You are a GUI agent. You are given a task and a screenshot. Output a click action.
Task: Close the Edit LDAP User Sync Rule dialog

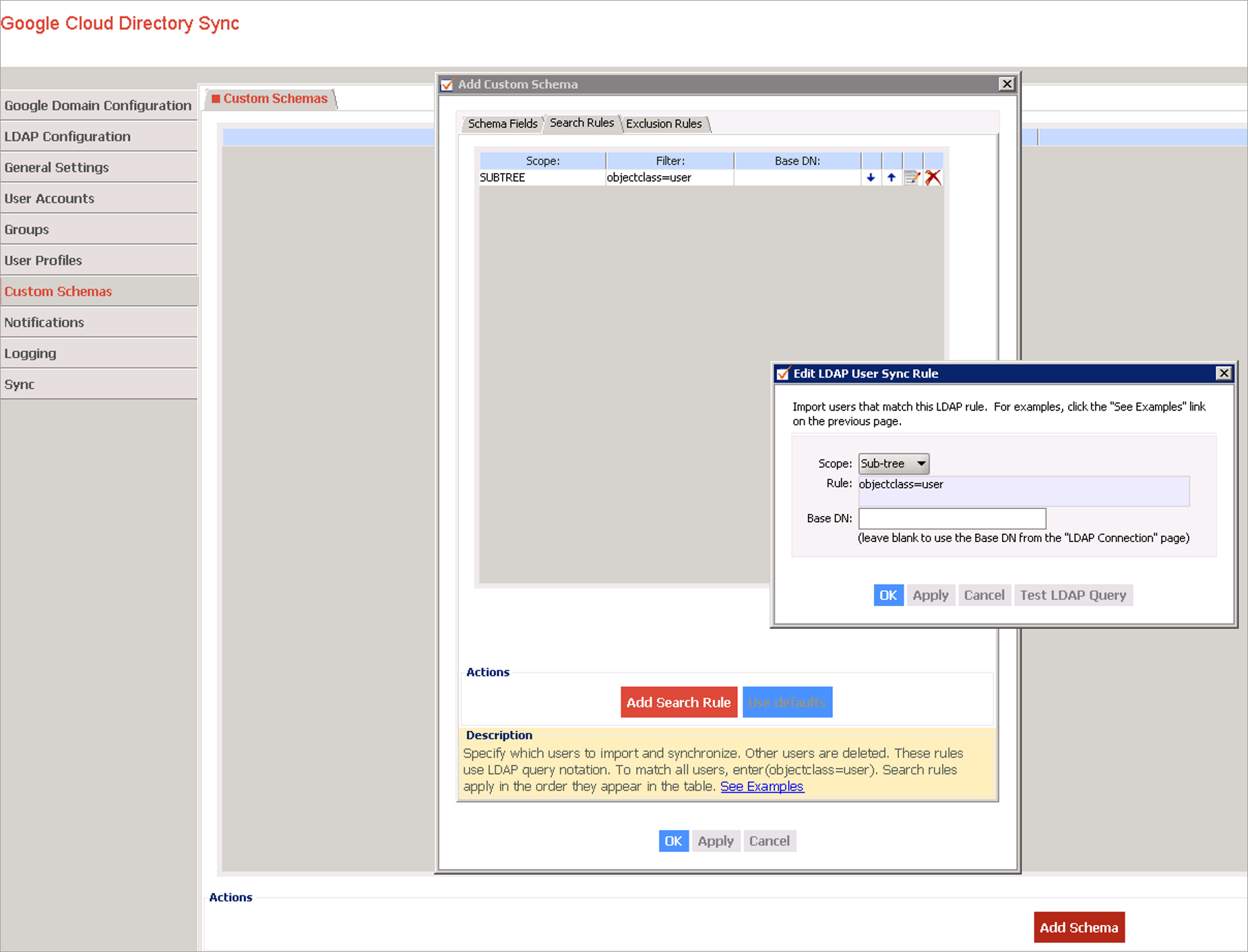pos(1223,373)
